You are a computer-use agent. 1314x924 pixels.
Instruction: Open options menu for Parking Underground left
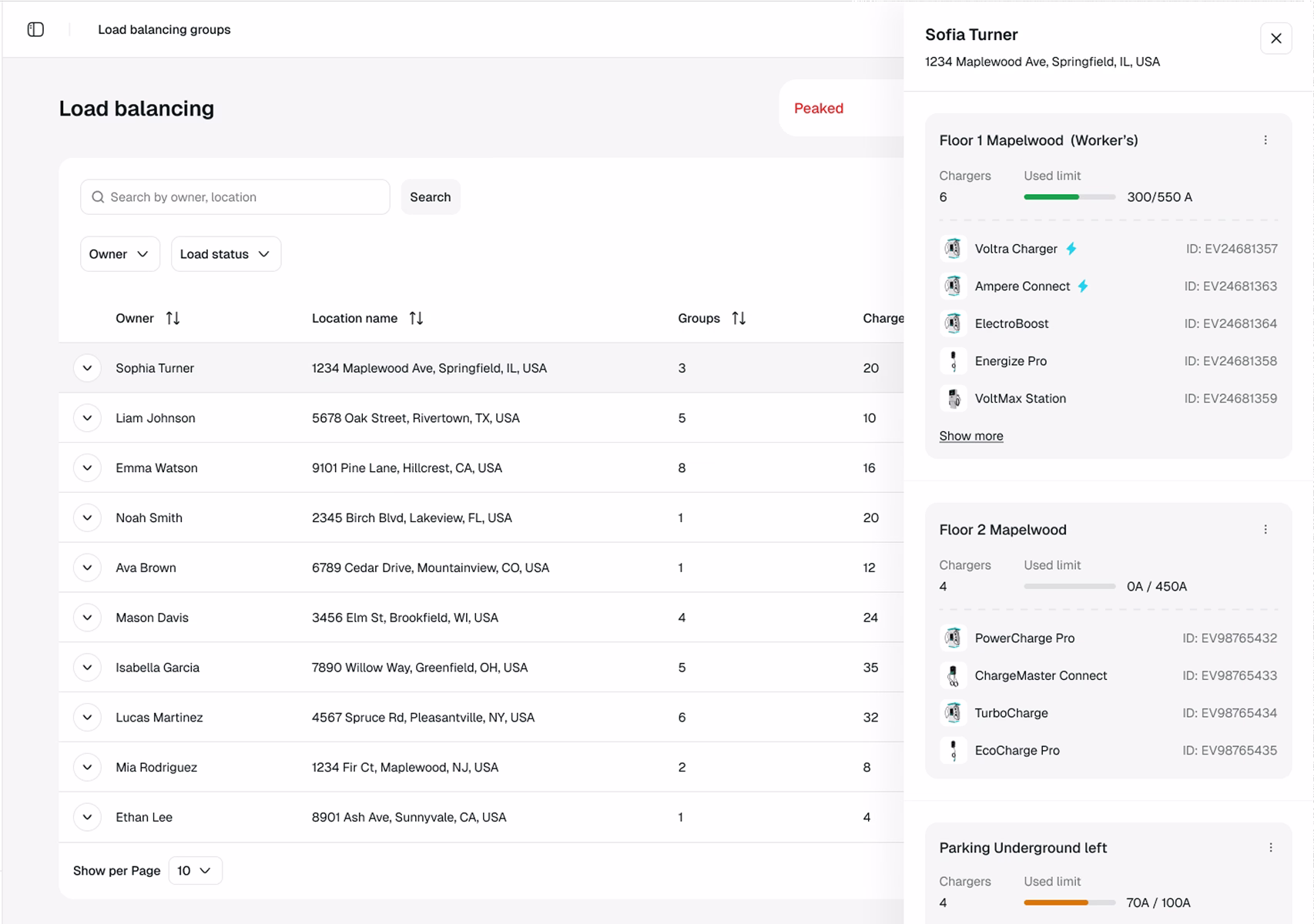1271,848
